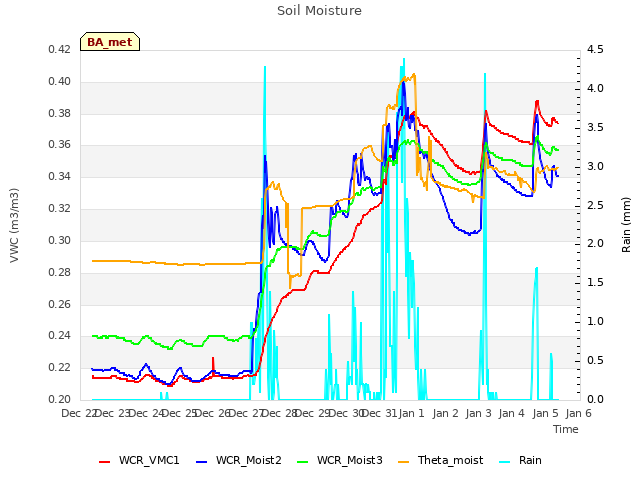640x480 pixels.
Task: Click the 4.0 tick on Rain axis
Action: 595,89
